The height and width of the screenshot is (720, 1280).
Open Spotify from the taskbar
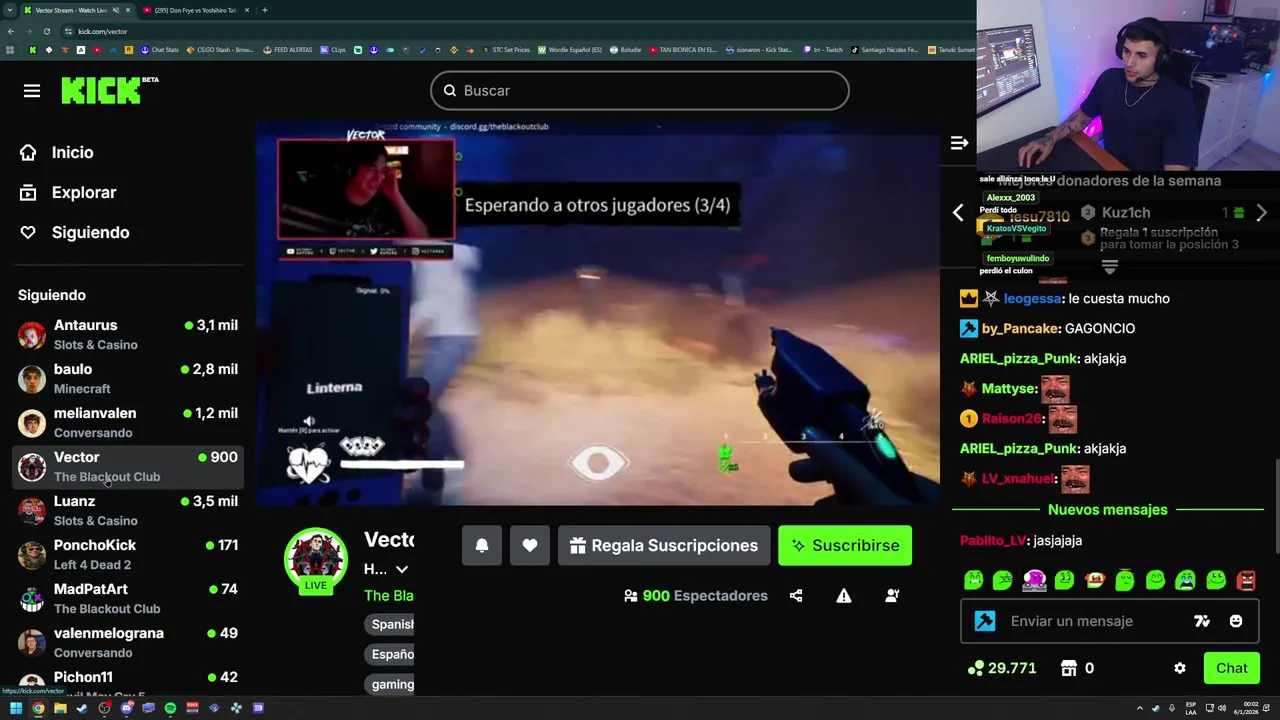[x=170, y=708]
